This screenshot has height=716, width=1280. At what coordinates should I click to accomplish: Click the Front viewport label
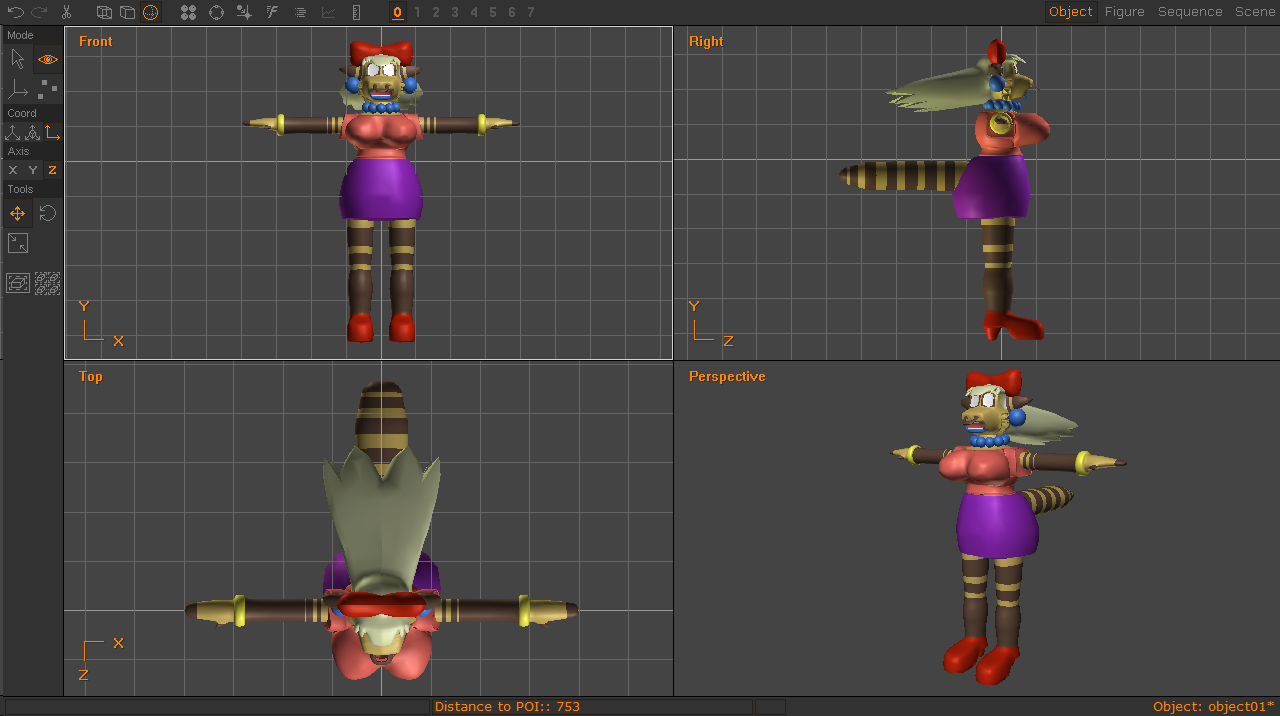[x=96, y=41]
